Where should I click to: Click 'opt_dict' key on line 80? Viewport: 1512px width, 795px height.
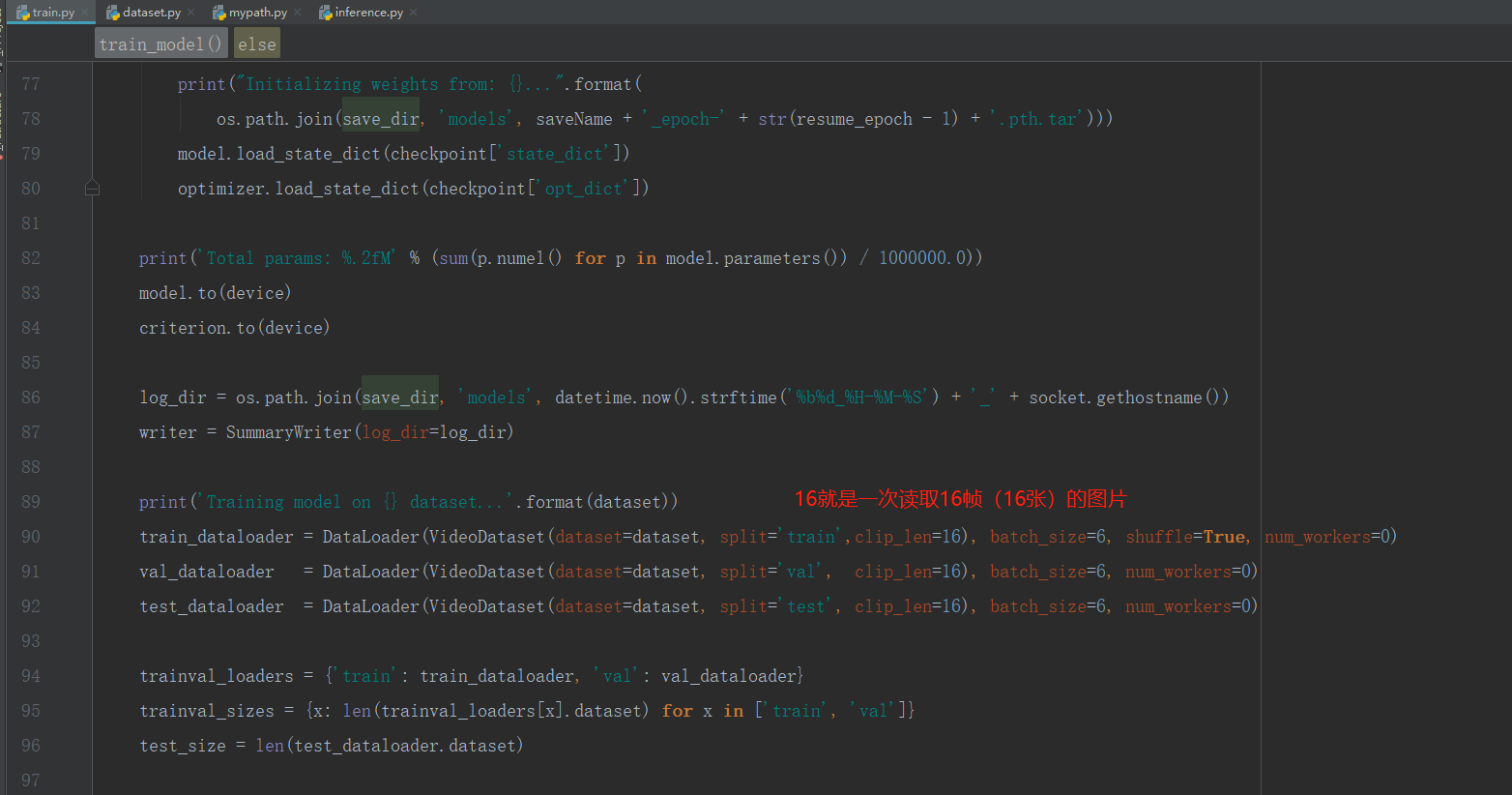click(x=584, y=189)
